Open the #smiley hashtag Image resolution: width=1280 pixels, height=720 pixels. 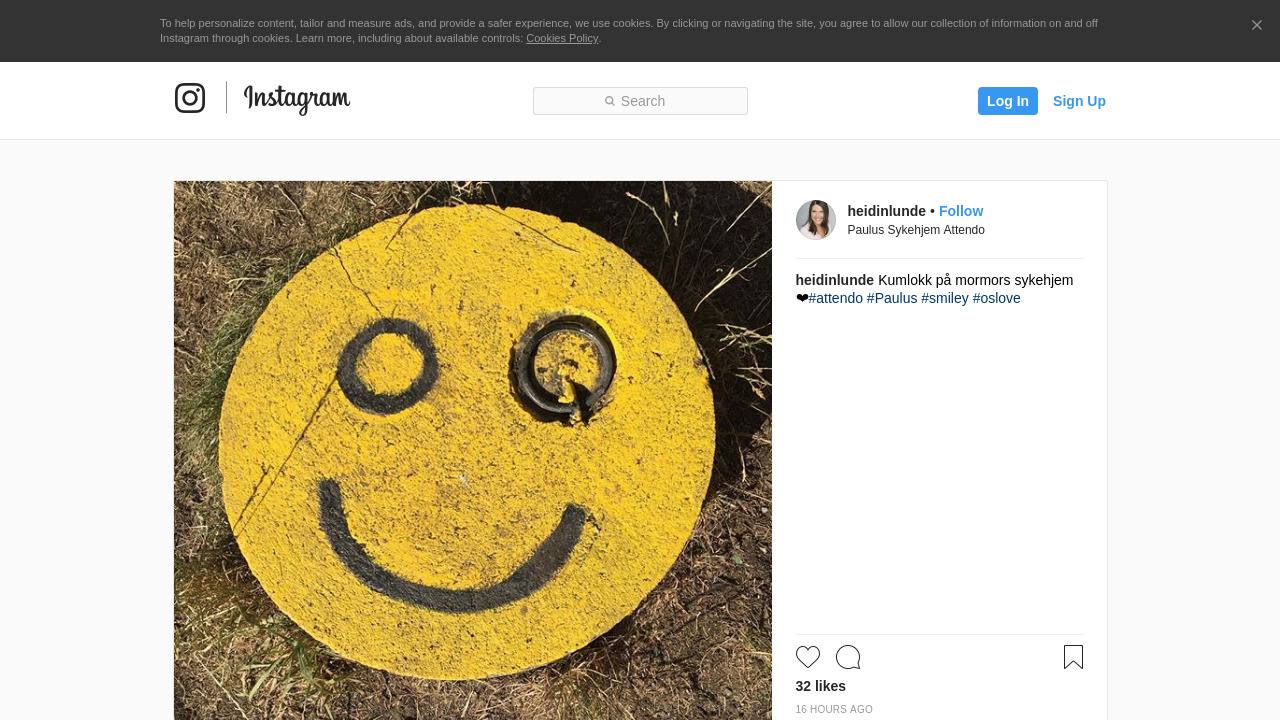coord(945,298)
